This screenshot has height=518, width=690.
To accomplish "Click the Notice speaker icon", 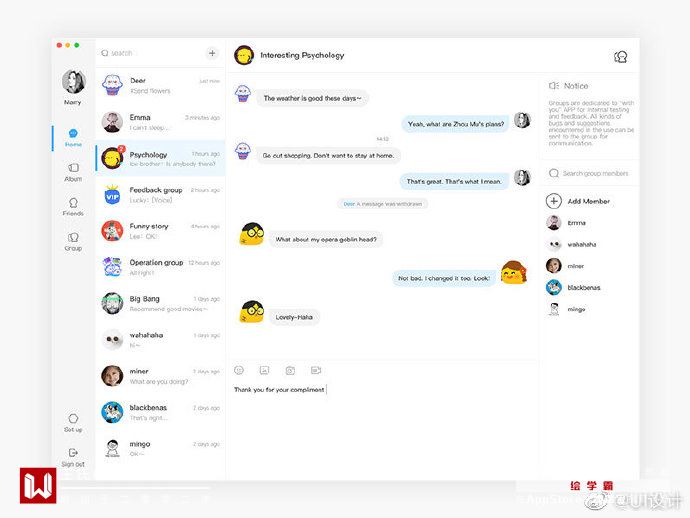I will tap(554, 86).
